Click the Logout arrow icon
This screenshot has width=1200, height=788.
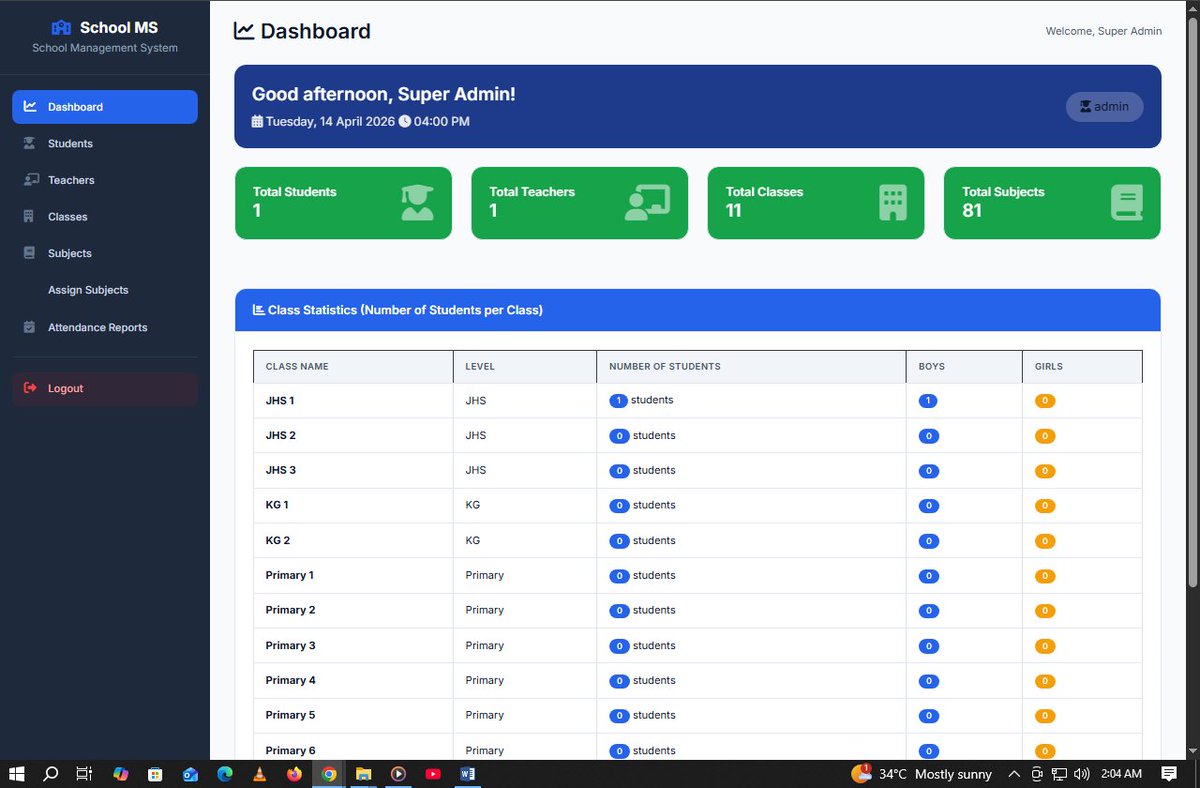[30, 388]
